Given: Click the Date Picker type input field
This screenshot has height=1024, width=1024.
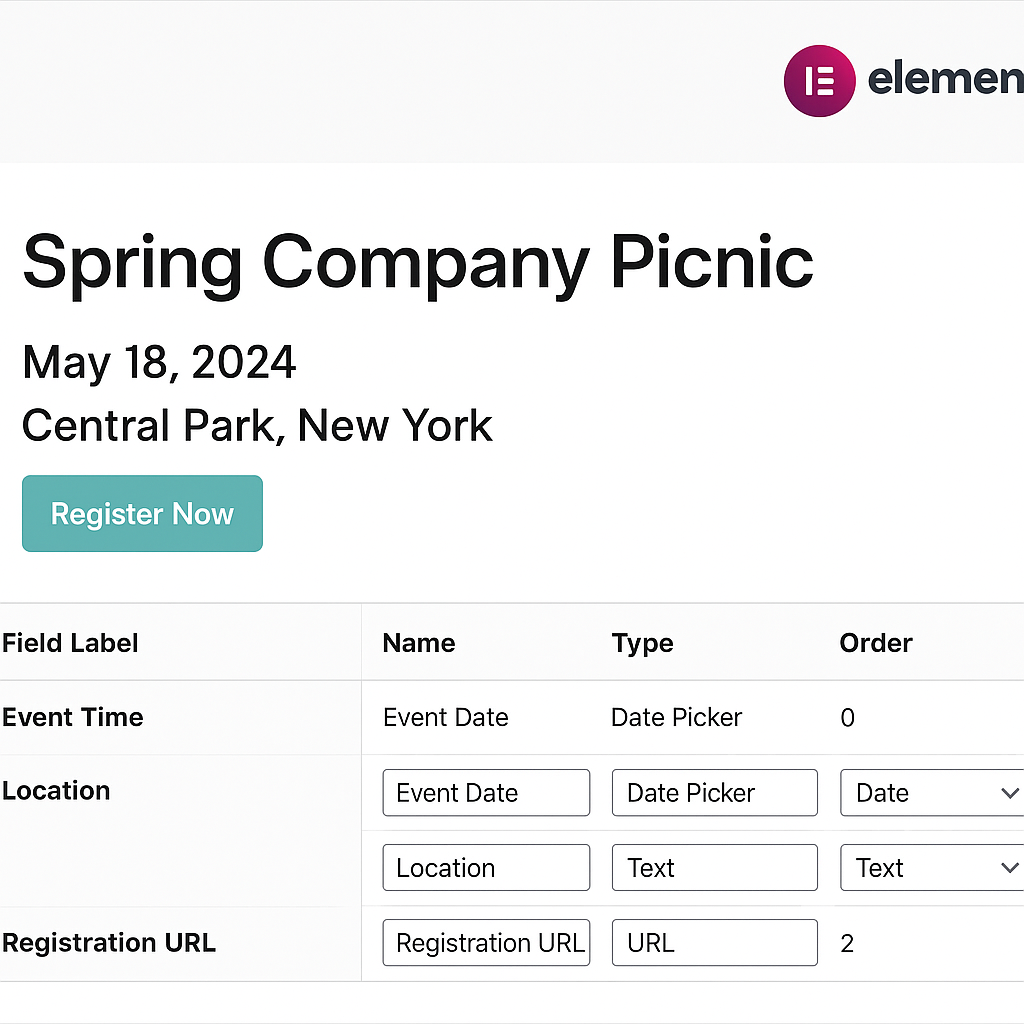Looking at the screenshot, I should coord(714,793).
